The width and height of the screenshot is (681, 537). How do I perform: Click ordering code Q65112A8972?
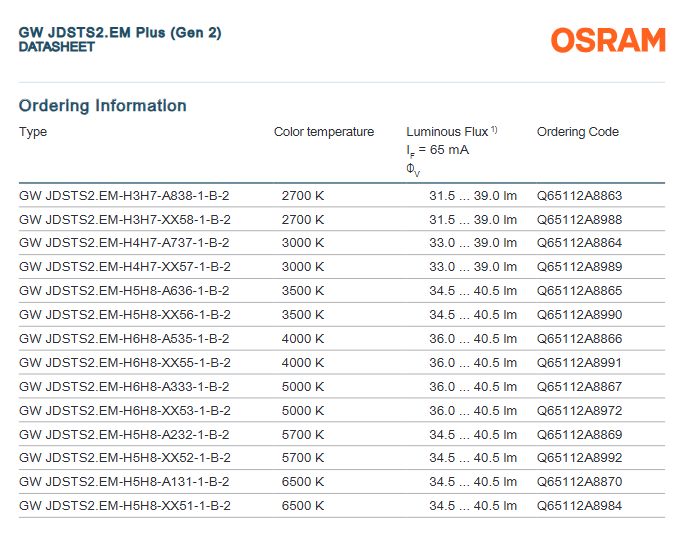pos(579,411)
